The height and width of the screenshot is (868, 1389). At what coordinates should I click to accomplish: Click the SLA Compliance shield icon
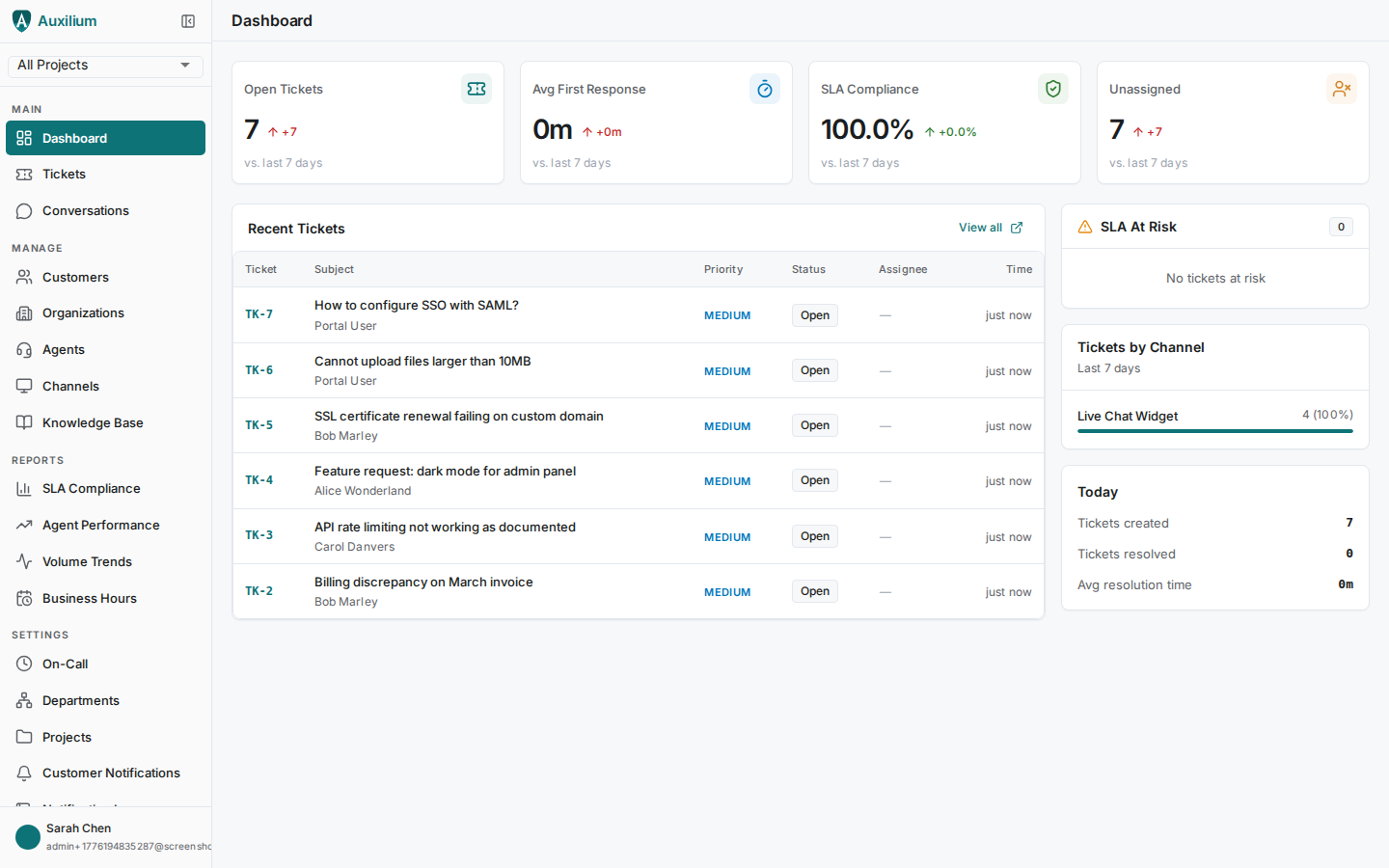pos(1053,88)
